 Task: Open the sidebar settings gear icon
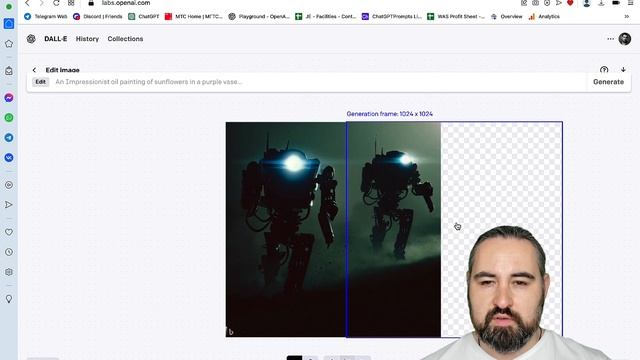tap(9, 272)
